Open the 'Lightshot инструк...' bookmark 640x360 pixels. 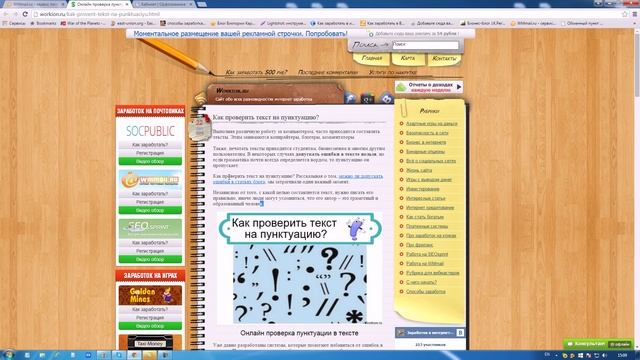(283, 23)
